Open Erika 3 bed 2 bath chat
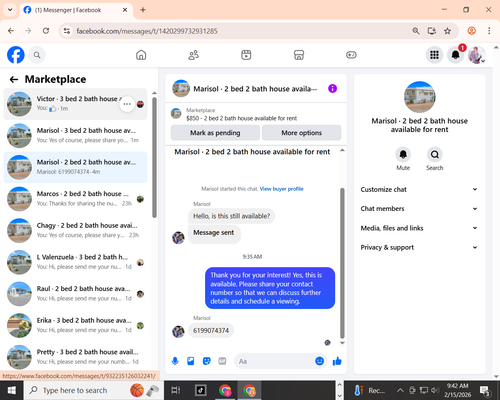Screen dimensions: 500x400 click(75, 326)
